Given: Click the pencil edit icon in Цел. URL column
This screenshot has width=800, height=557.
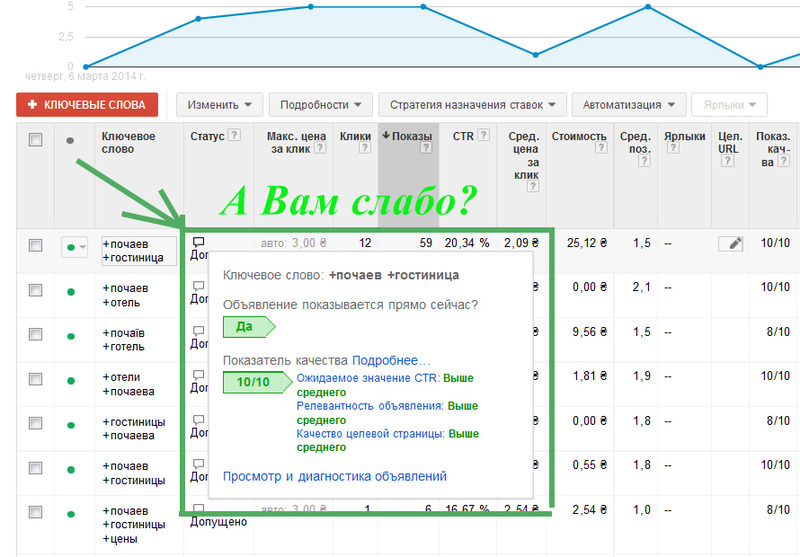Looking at the screenshot, I should [x=730, y=243].
